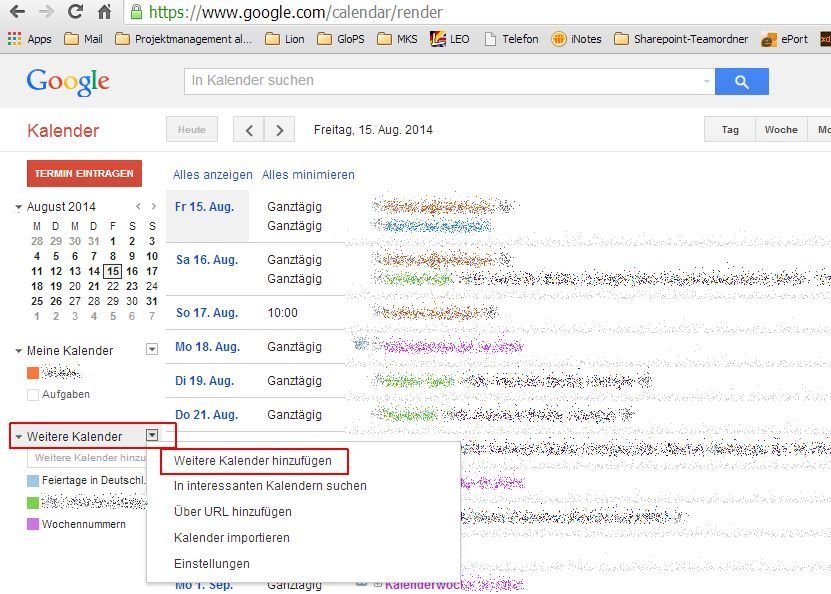Screen dimensions: 831x594
Task: Select Einstellungen in the dropdown menu
Action: coord(211,564)
